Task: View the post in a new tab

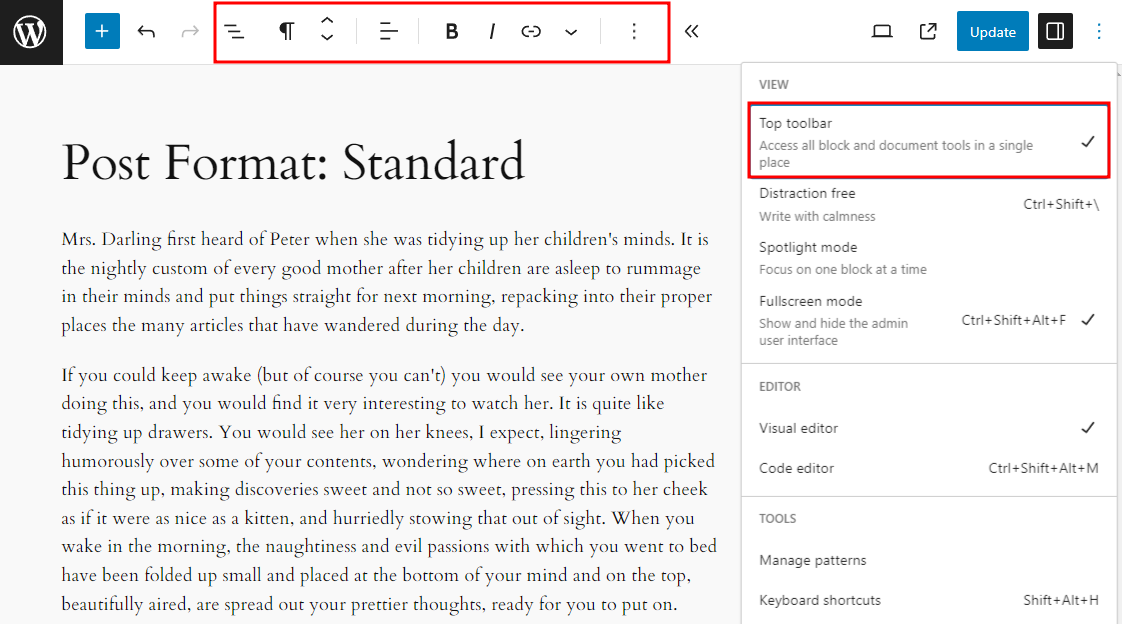Action: click(x=927, y=31)
